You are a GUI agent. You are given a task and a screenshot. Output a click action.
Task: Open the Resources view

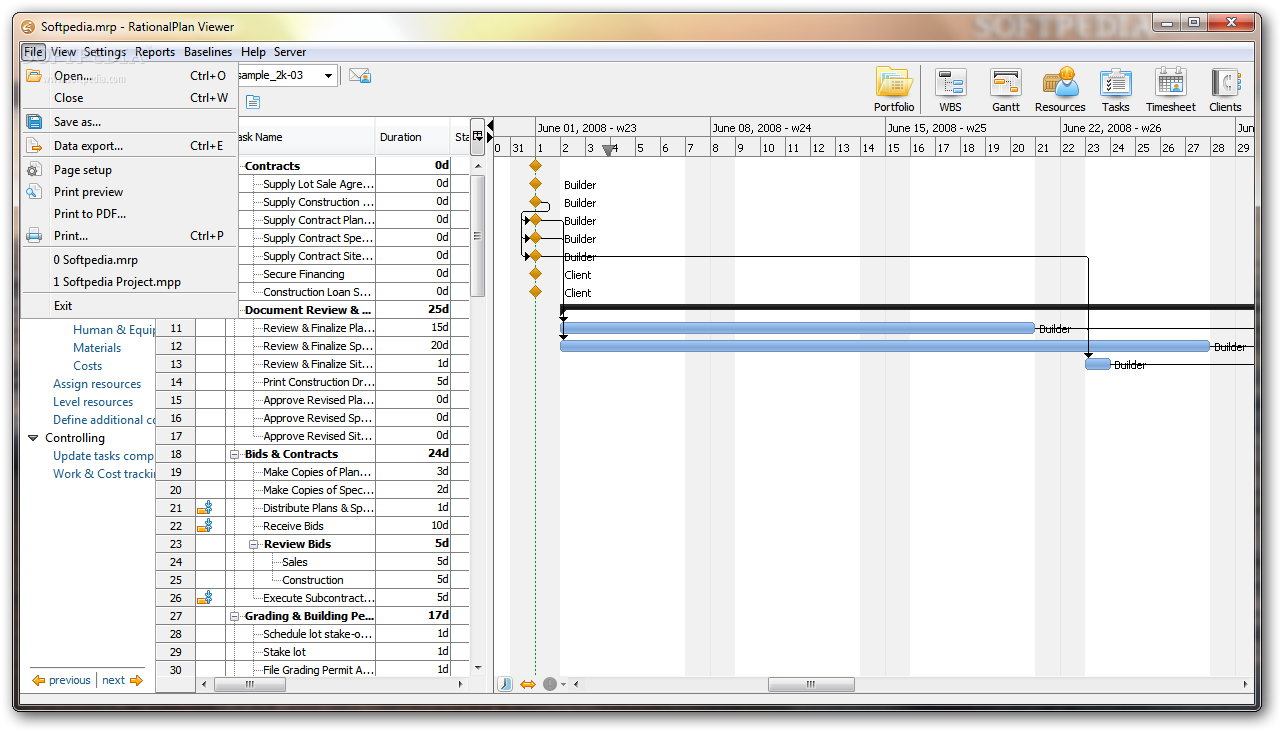(x=1060, y=90)
